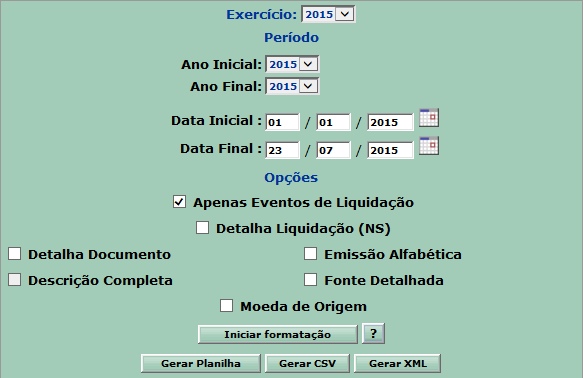Focus the Data Final year field
Image resolution: width=583 pixels, height=378 pixels.
point(390,150)
